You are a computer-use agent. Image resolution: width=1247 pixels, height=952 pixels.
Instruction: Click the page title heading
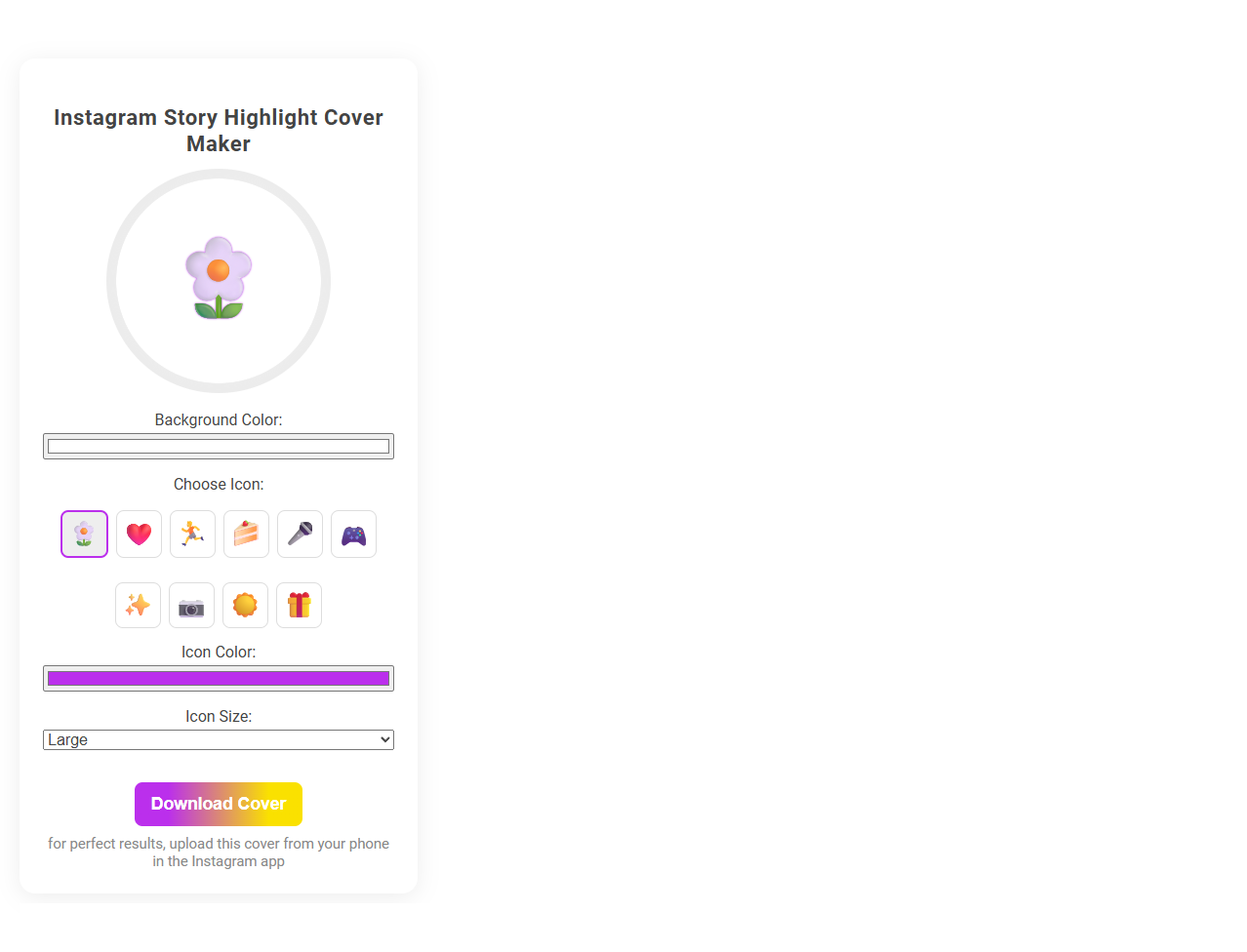coord(218,130)
